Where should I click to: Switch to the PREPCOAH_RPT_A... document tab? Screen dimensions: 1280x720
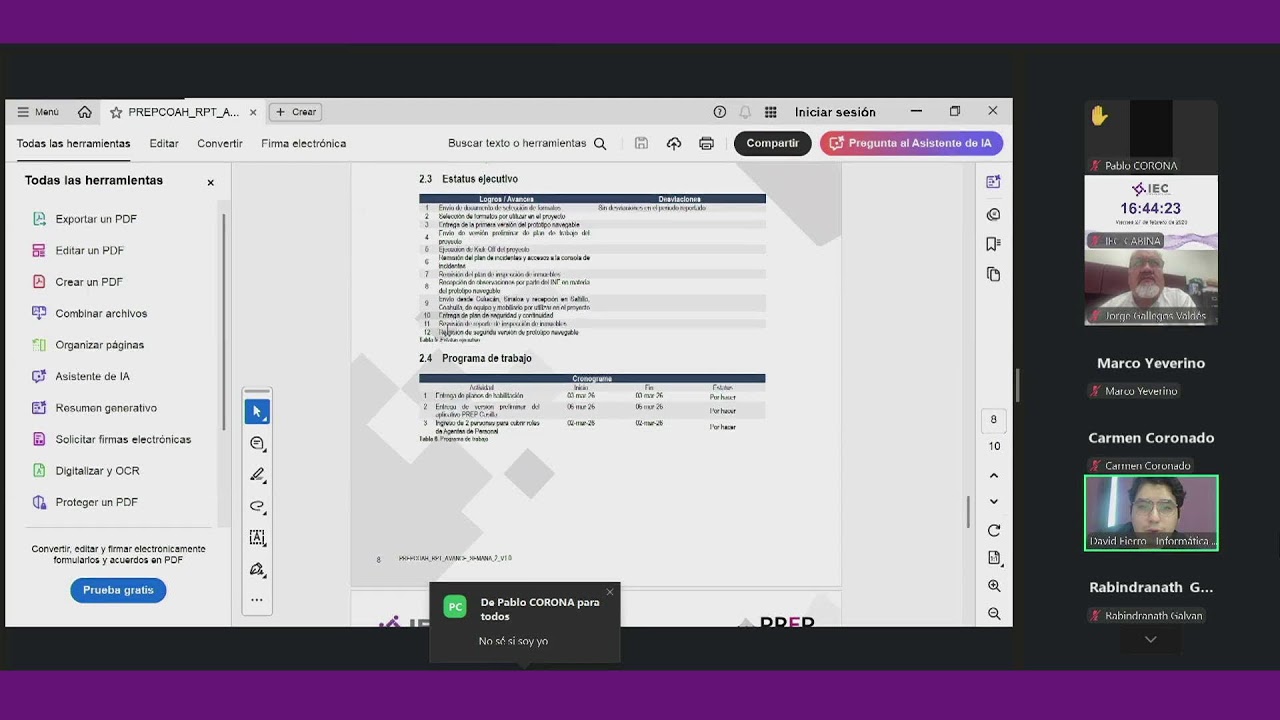click(184, 112)
